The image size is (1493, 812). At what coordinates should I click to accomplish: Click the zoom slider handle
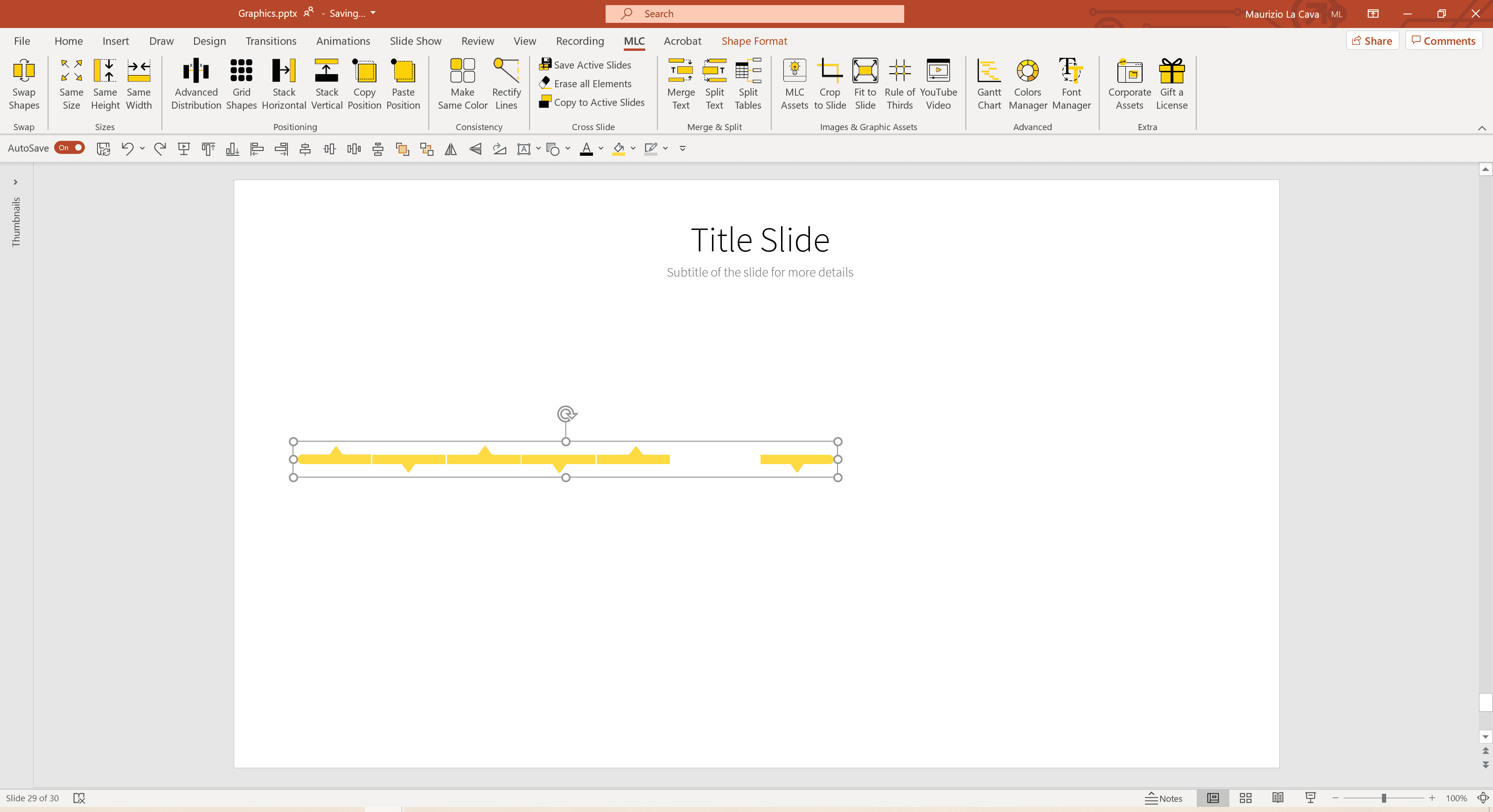point(1383,798)
